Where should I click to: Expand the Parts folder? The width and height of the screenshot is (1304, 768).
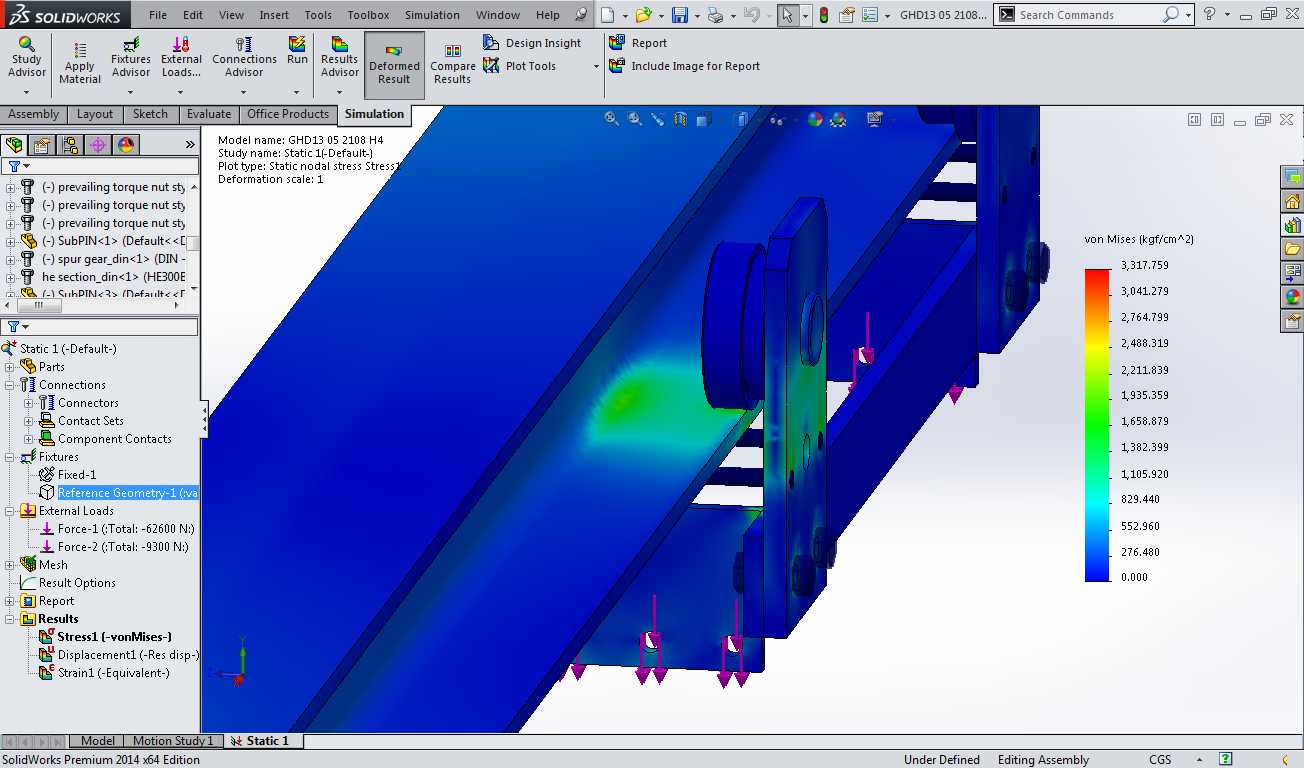click(x=11, y=367)
